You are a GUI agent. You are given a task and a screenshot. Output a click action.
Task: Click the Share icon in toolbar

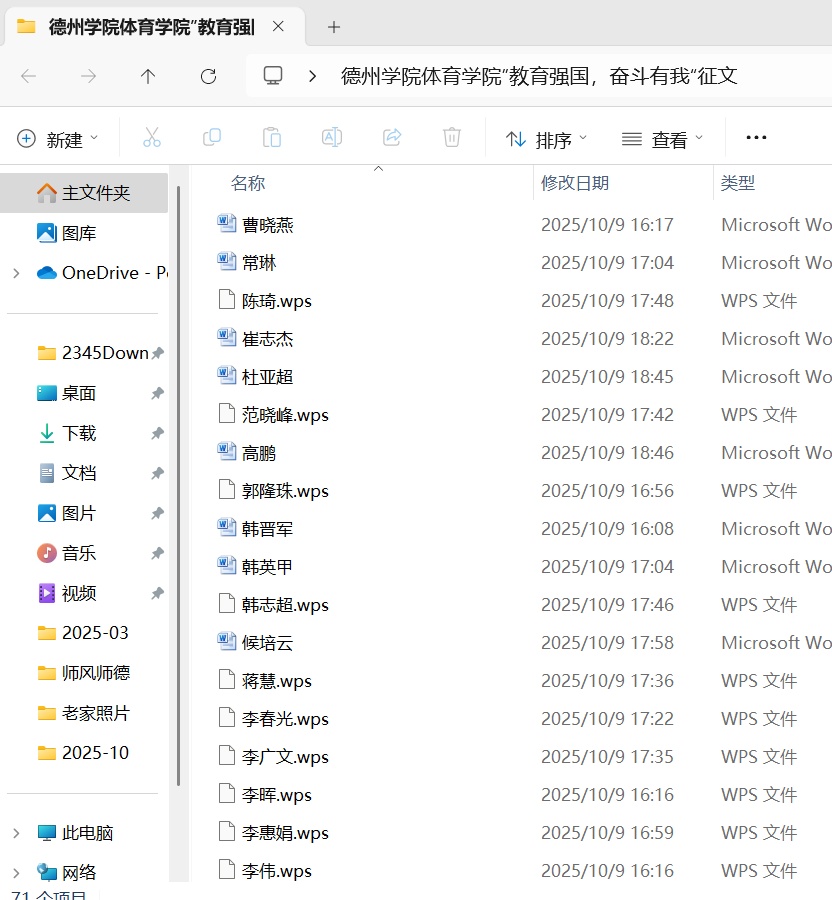coord(392,138)
